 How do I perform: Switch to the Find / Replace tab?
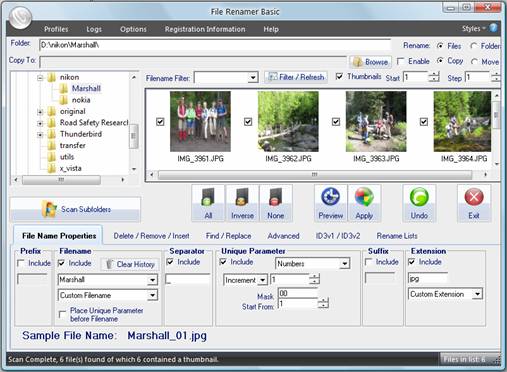click(x=228, y=236)
